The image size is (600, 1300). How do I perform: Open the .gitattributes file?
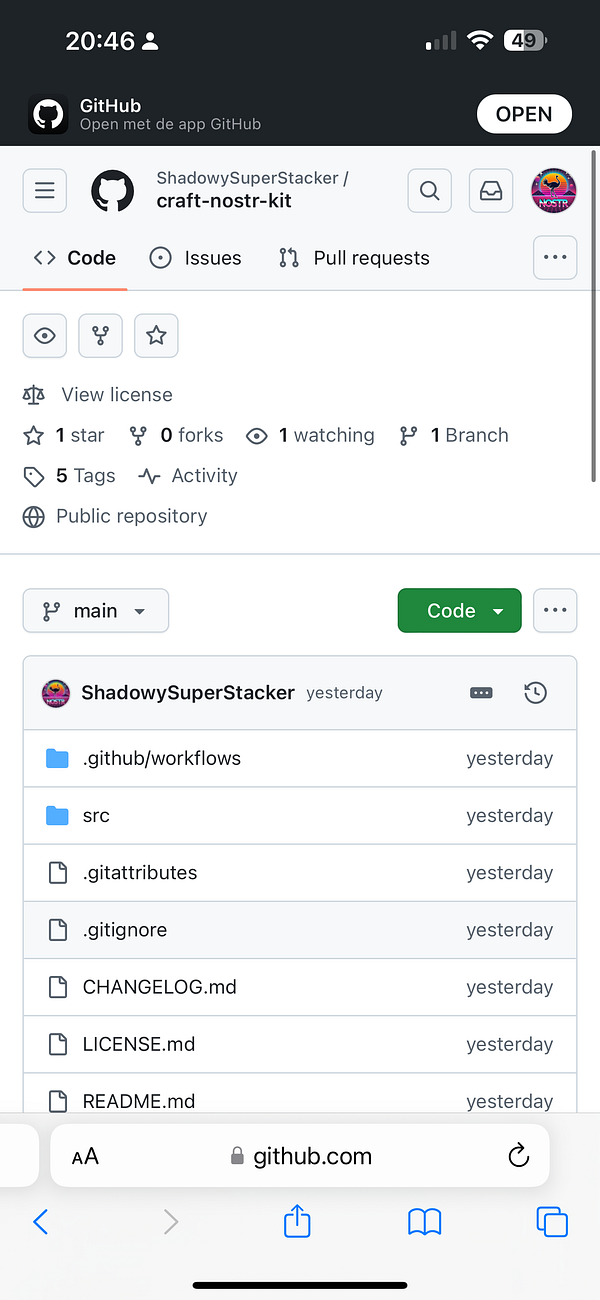coord(140,873)
